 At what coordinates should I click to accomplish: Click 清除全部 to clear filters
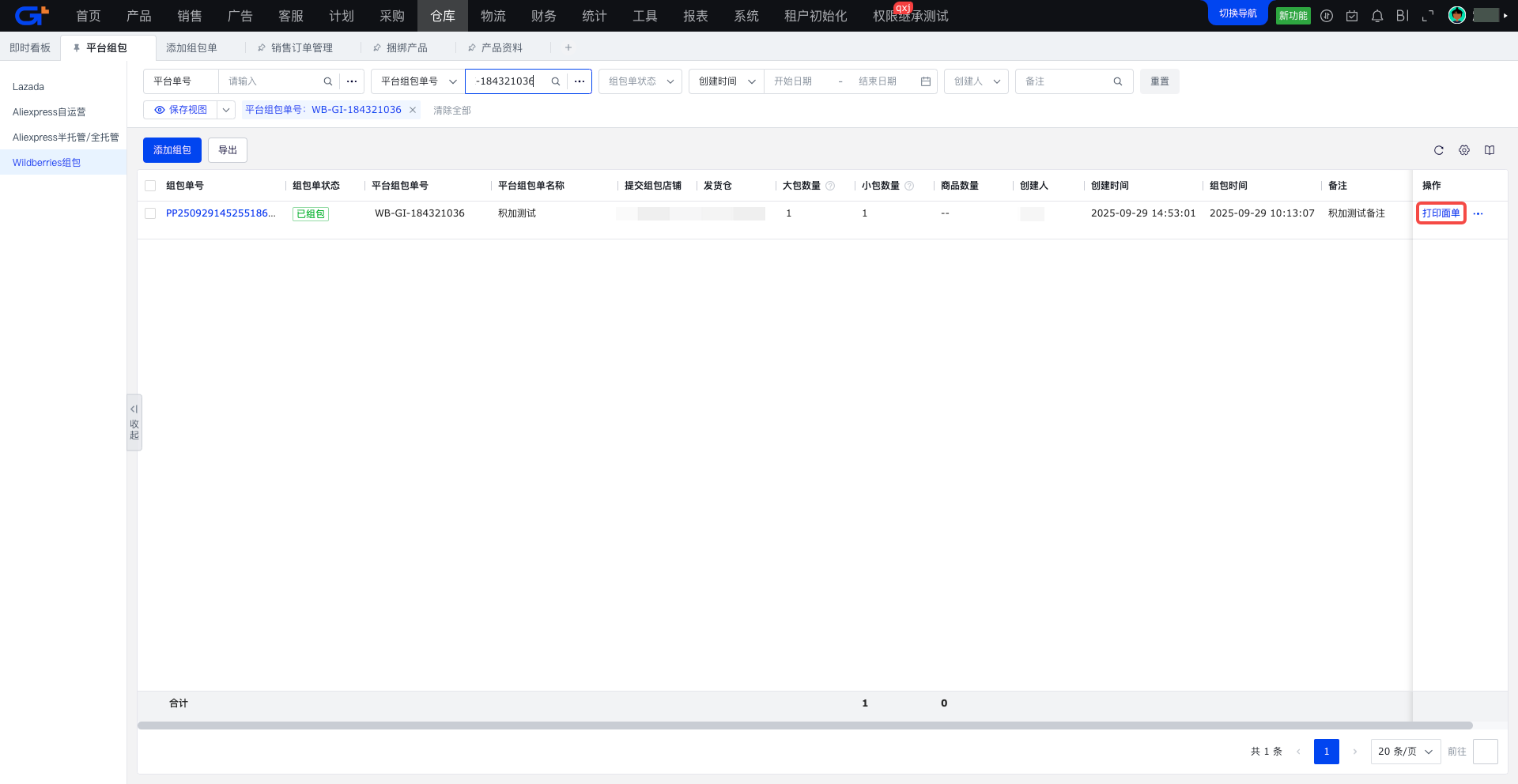click(452, 111)
